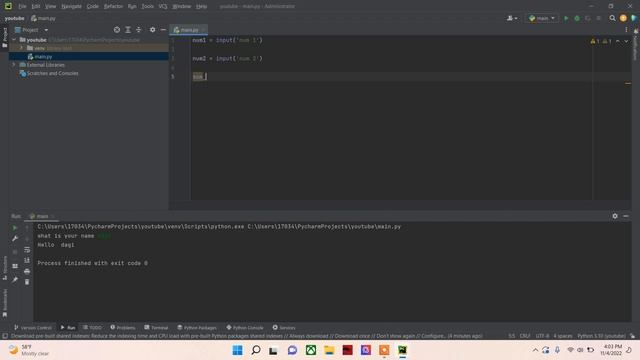Open the Python Packages tool window
The width and height of the screenshot is (640, 360).
pyautogui.click(x=197, y=328)
